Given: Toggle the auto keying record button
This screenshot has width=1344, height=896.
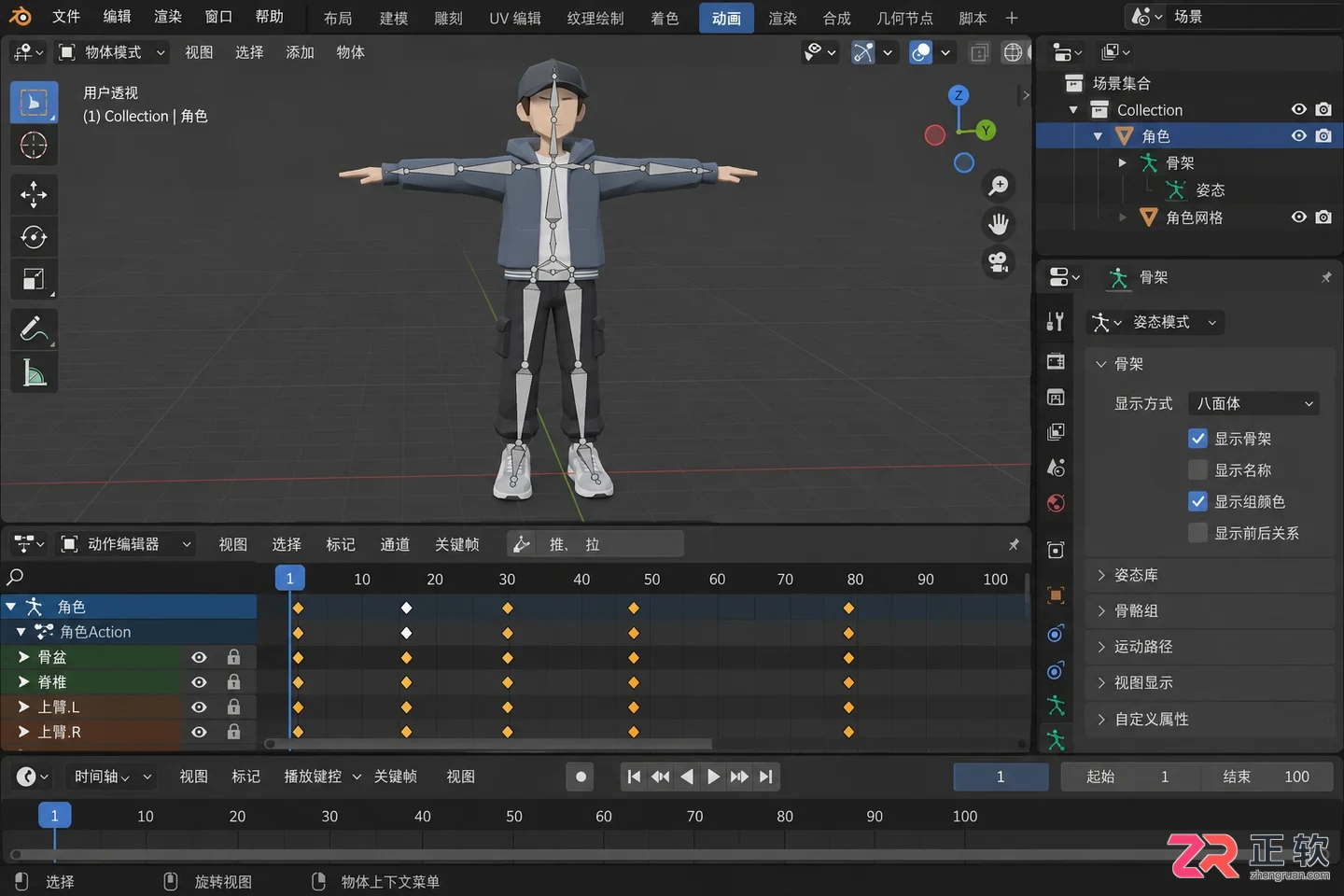Looking at the screenshot, I should [x=581, y=777].
